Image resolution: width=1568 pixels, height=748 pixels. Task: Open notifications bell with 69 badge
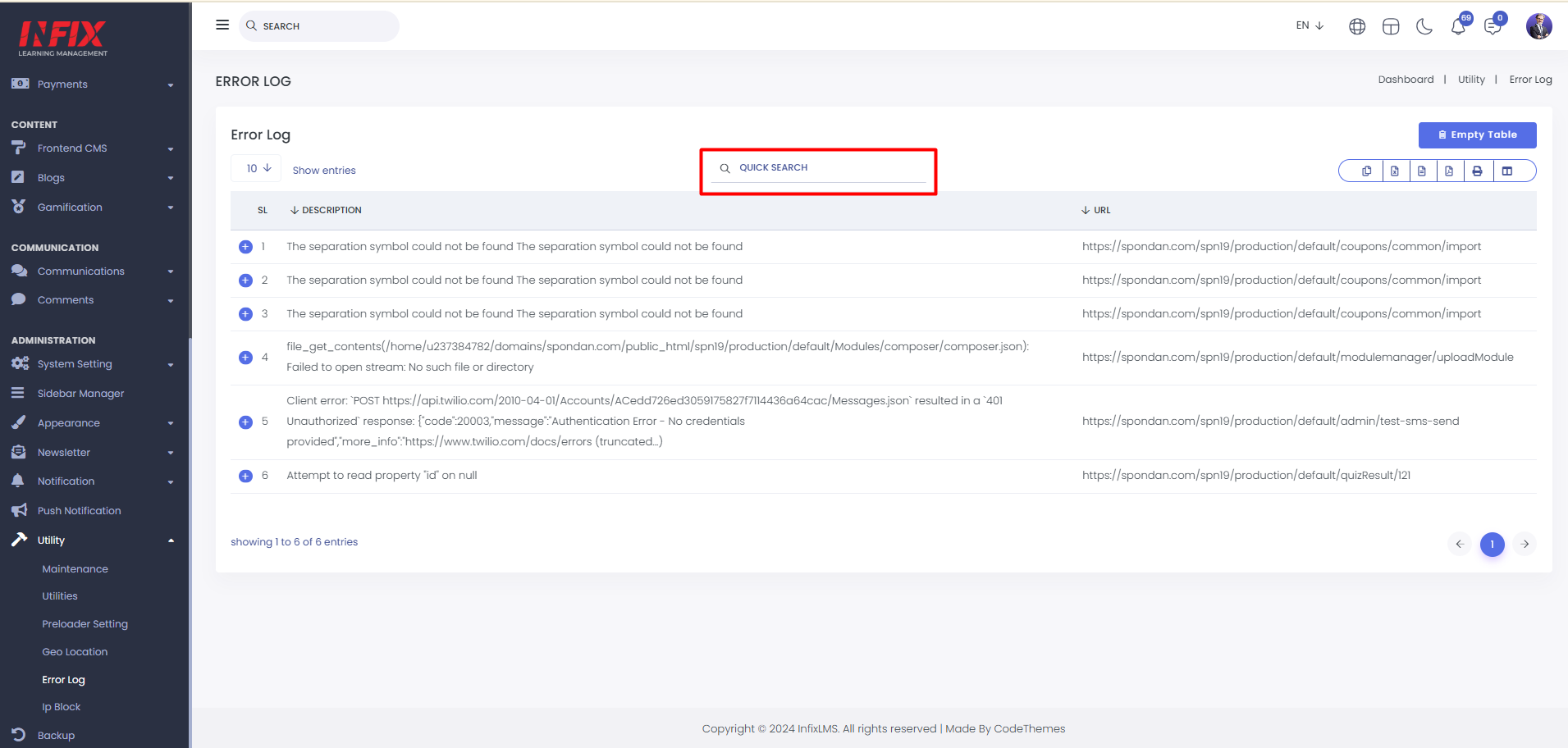(x=1459, y=25)
